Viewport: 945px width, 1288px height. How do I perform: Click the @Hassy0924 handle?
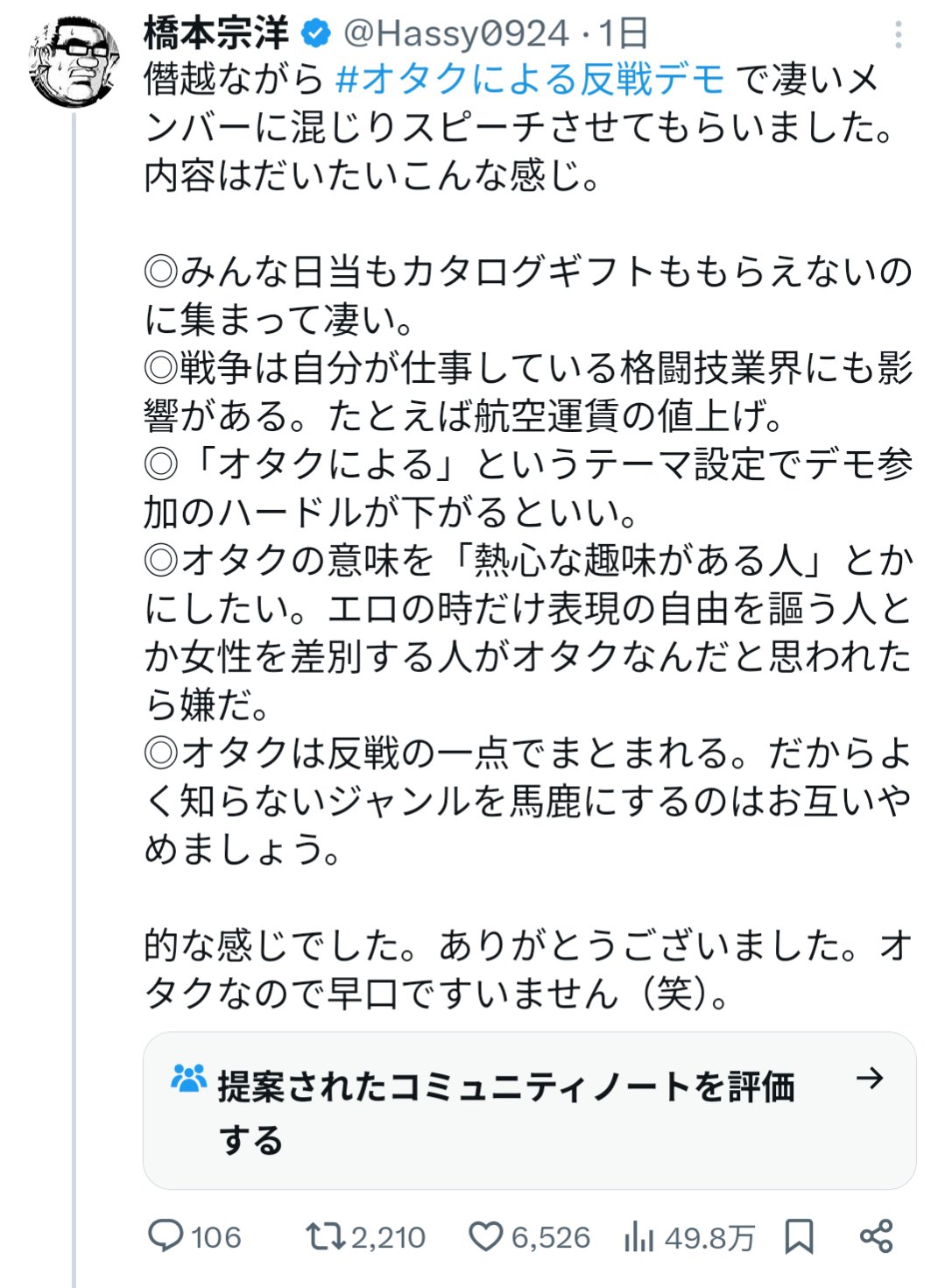click(455, 34)
